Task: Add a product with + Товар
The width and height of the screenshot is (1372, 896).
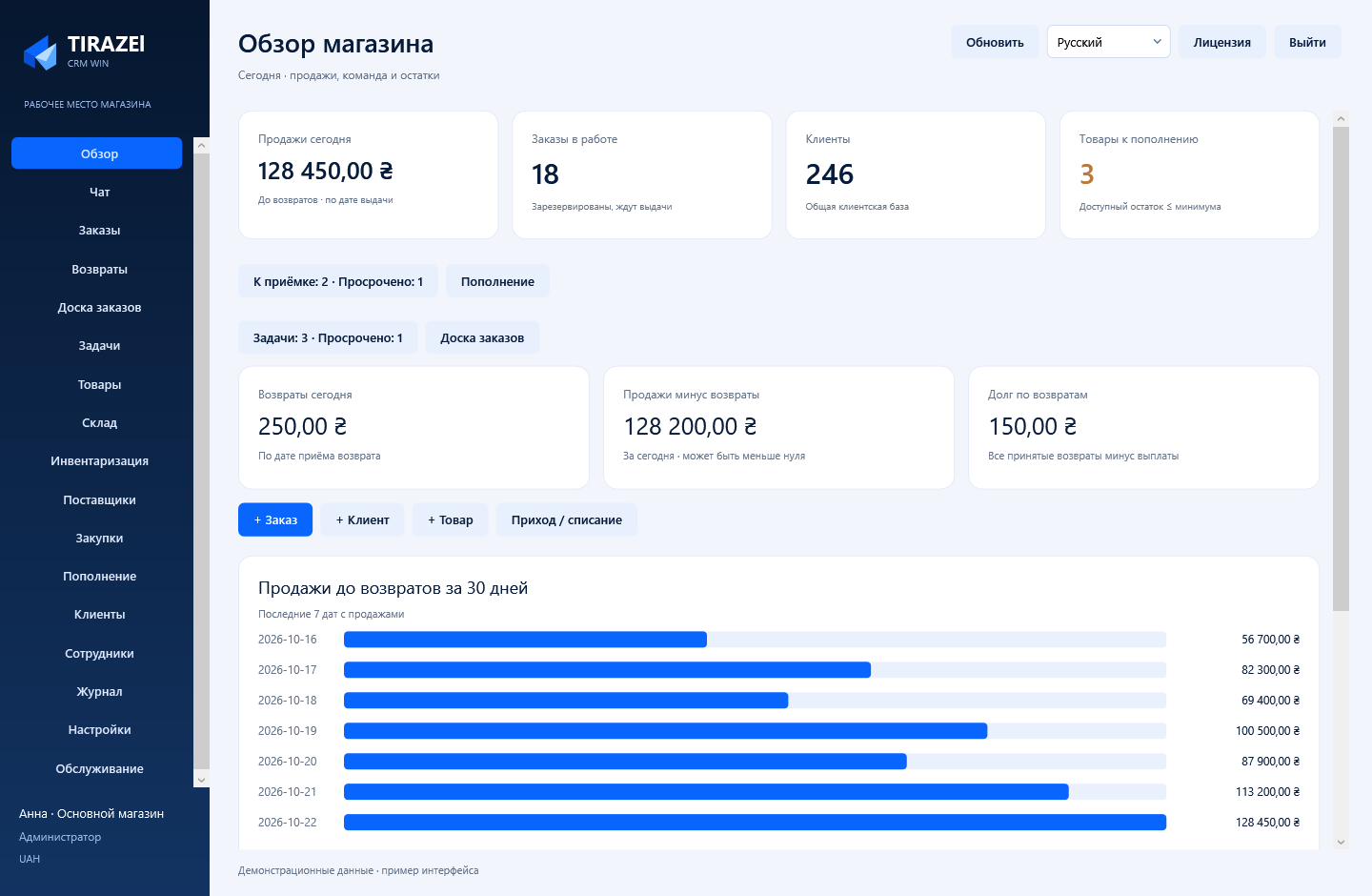Action: [451, 519]
